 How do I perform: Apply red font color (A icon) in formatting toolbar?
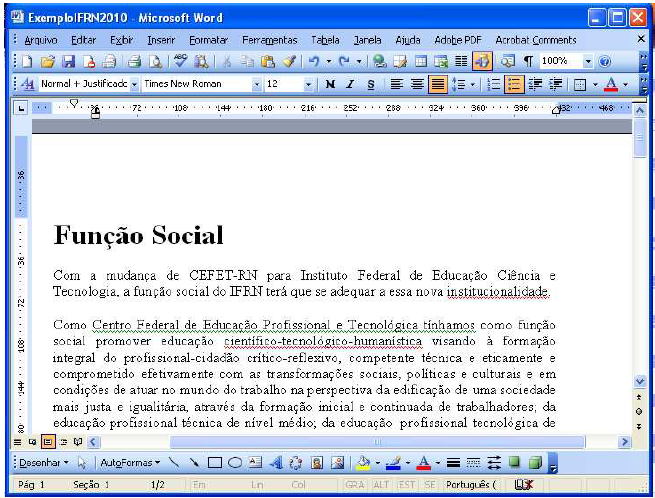point(611,84)
